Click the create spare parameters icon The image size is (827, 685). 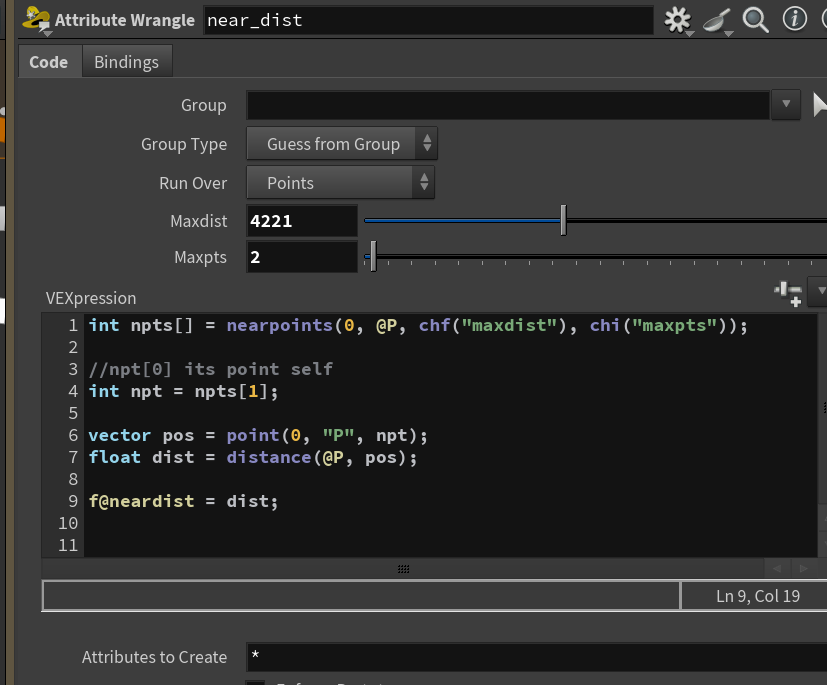(788, 293)
